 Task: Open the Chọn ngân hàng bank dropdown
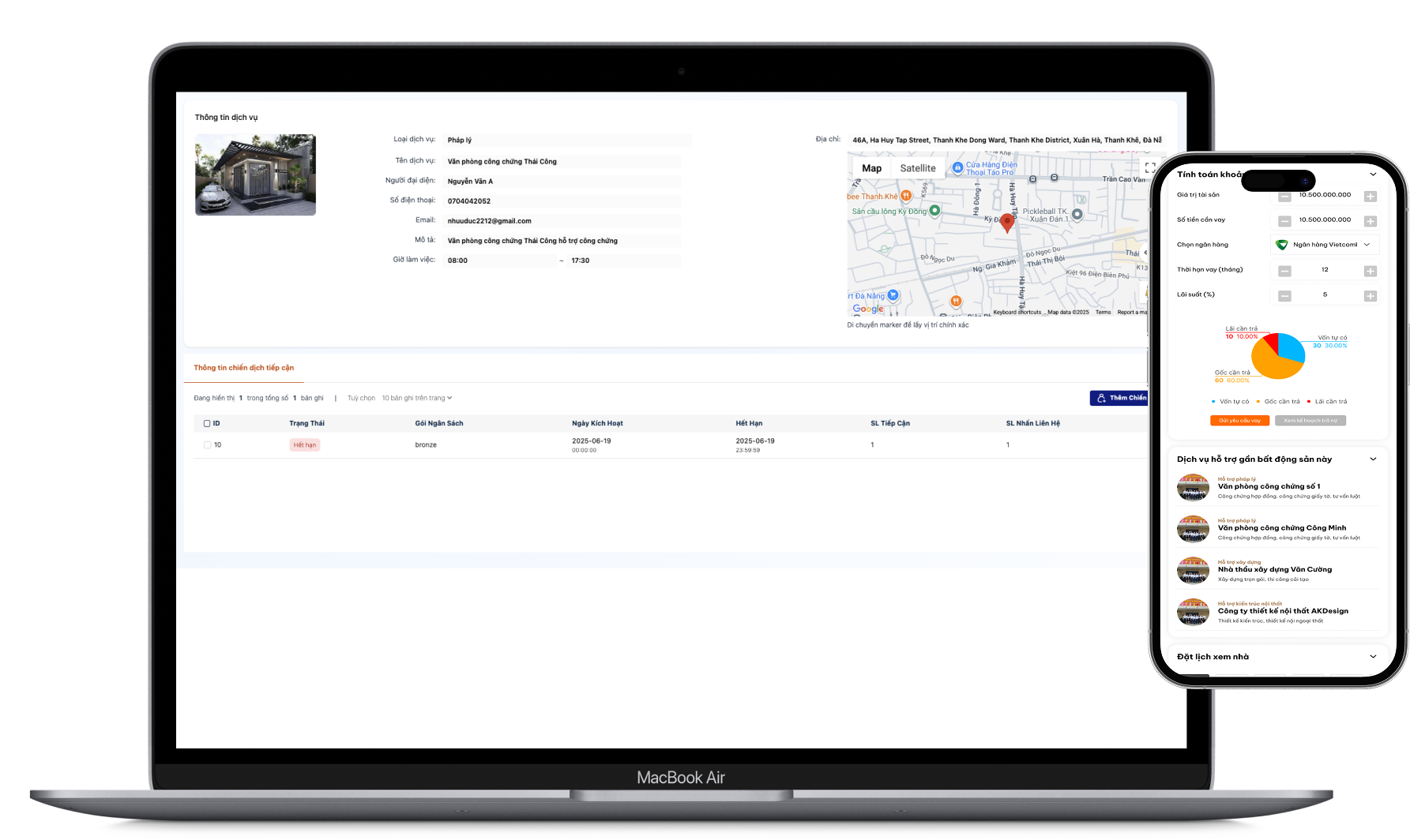[x=1325, y=245]
